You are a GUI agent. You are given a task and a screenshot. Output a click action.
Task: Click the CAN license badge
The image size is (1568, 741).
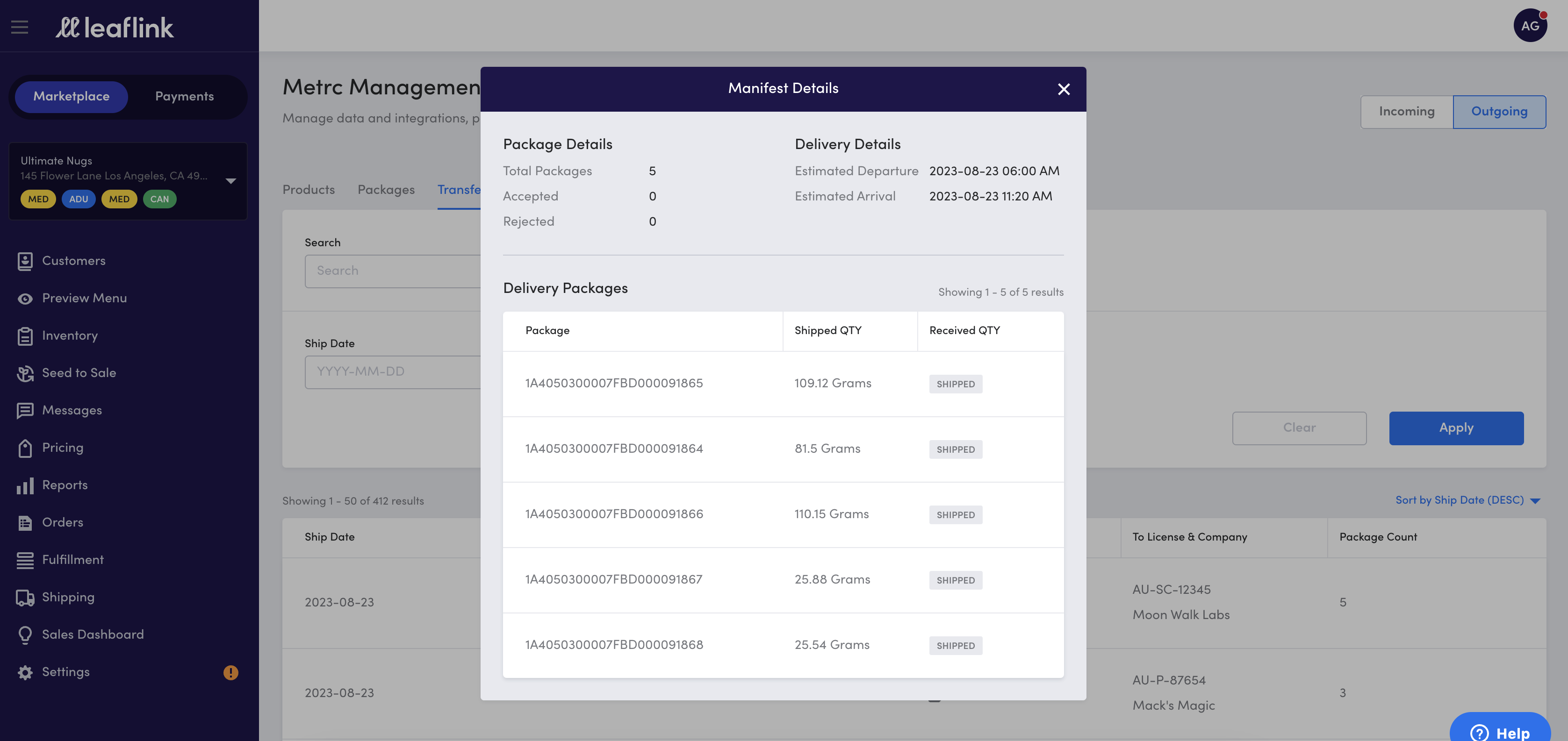click(159, 199)
